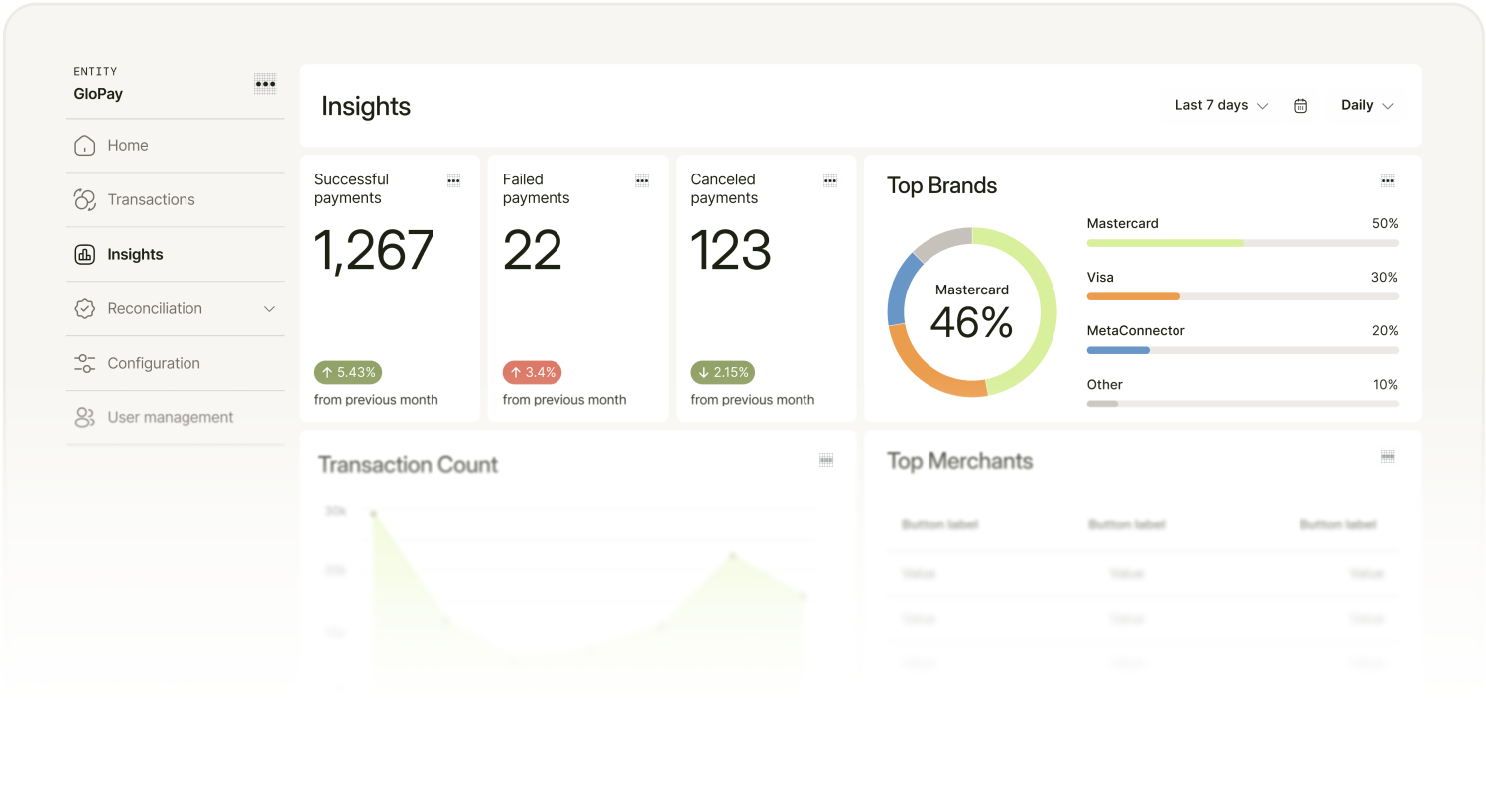Screen dimensions: 1486x812
Task: Click the Mastercard 46% donut chart
Action: click(x=972, y=311)
